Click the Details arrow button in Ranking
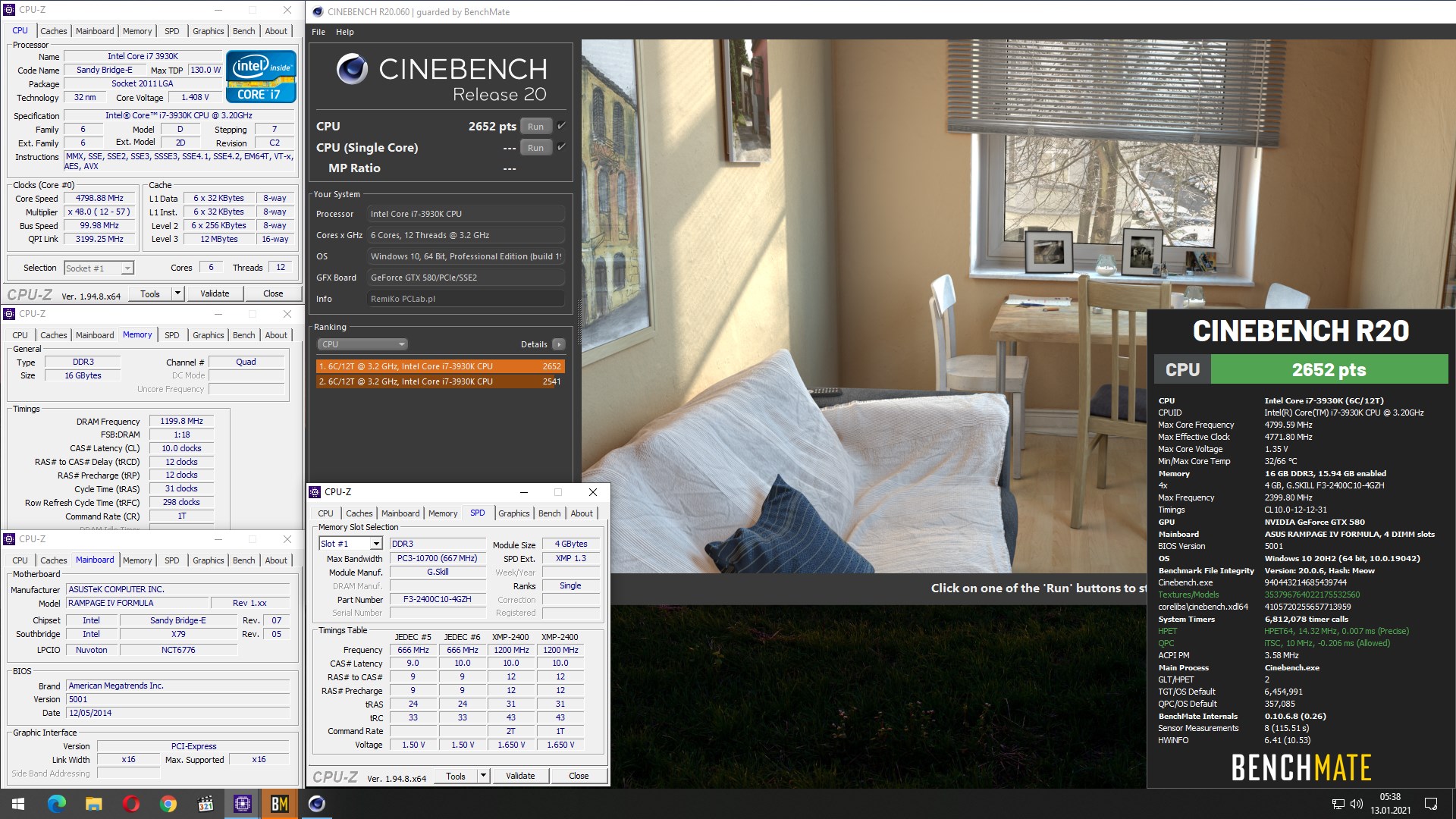 [x=559, y=344]
